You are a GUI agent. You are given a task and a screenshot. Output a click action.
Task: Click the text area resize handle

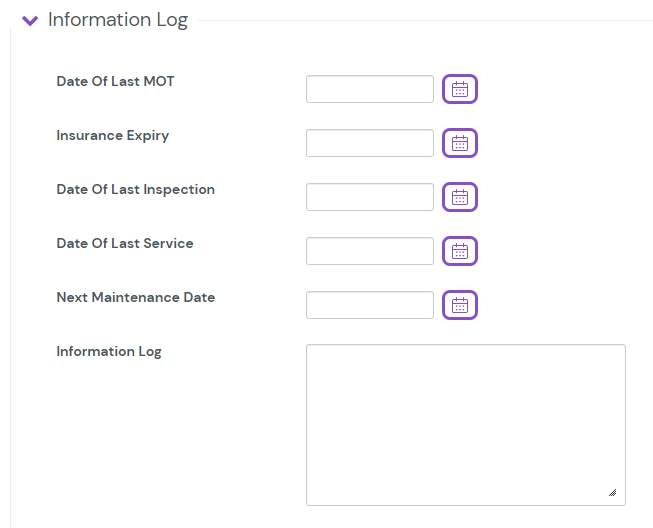tap(612, 492)
